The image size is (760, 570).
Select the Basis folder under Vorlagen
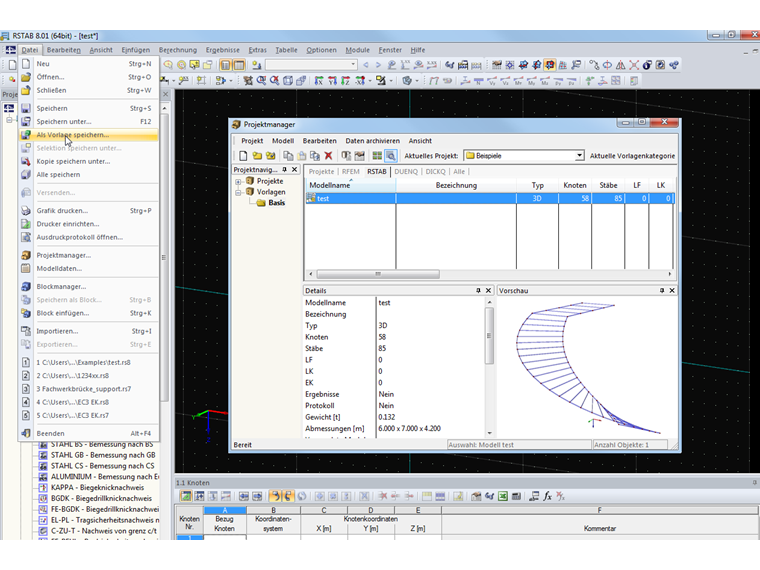[276, 203]
